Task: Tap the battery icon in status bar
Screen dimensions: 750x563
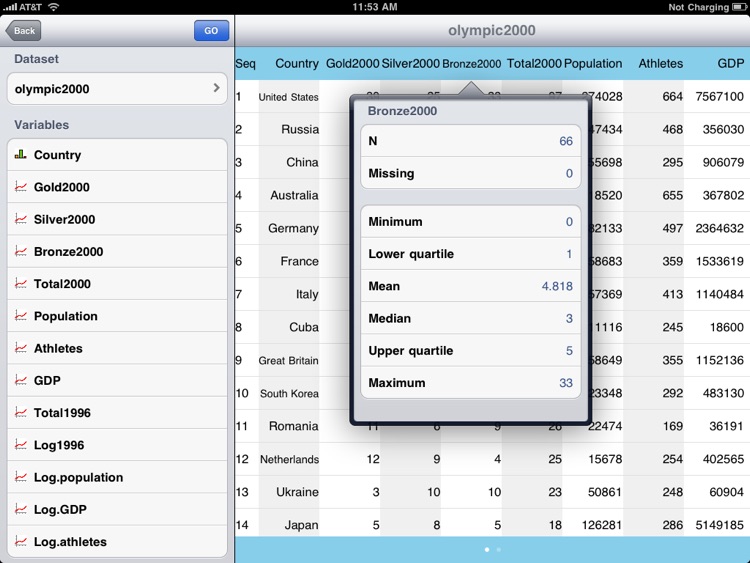Action: tap(739, 7)
